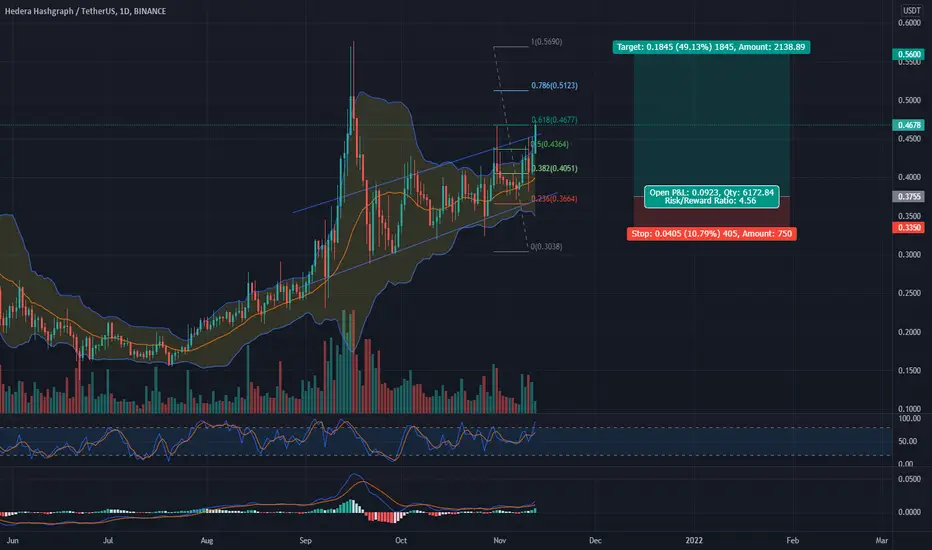Click the Fibonacci 0.382(0.4051) level label
Screen dimensions: 932x550
[554, 168]
